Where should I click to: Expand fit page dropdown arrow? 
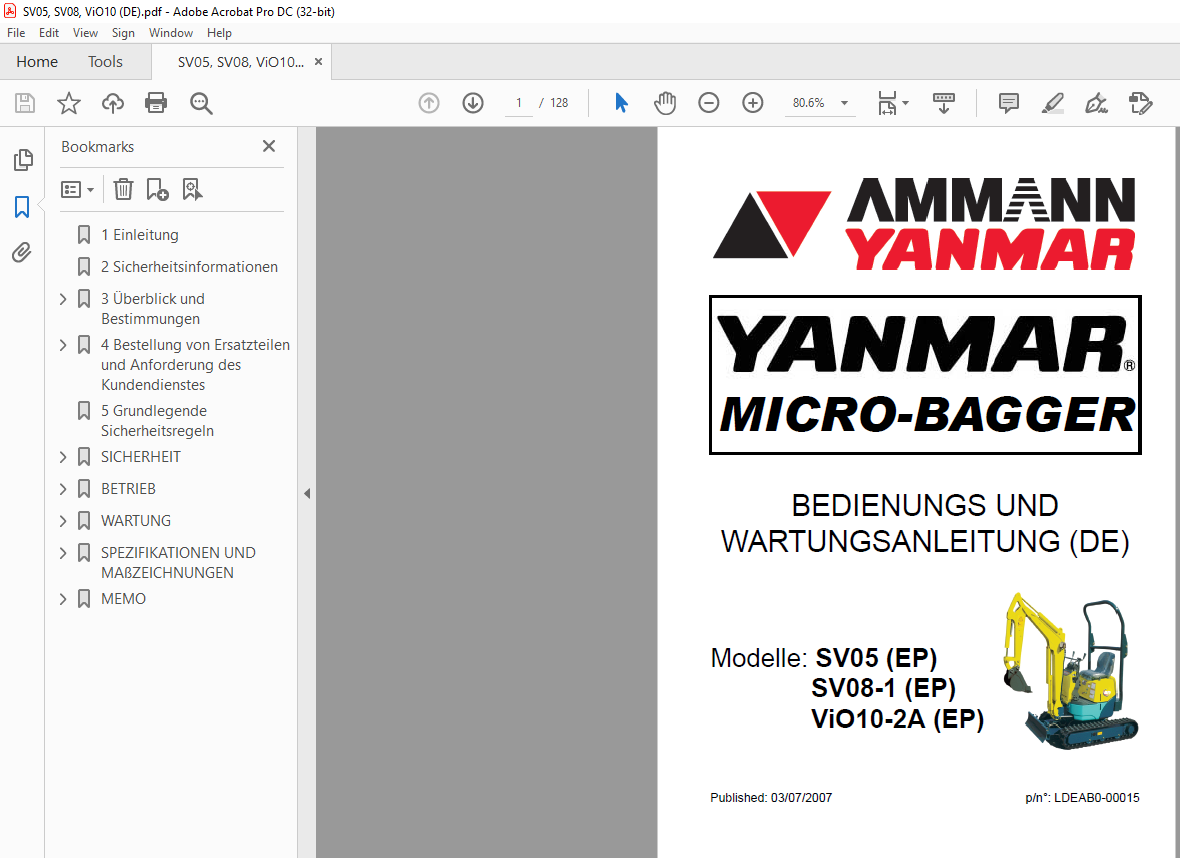point(905,103)
